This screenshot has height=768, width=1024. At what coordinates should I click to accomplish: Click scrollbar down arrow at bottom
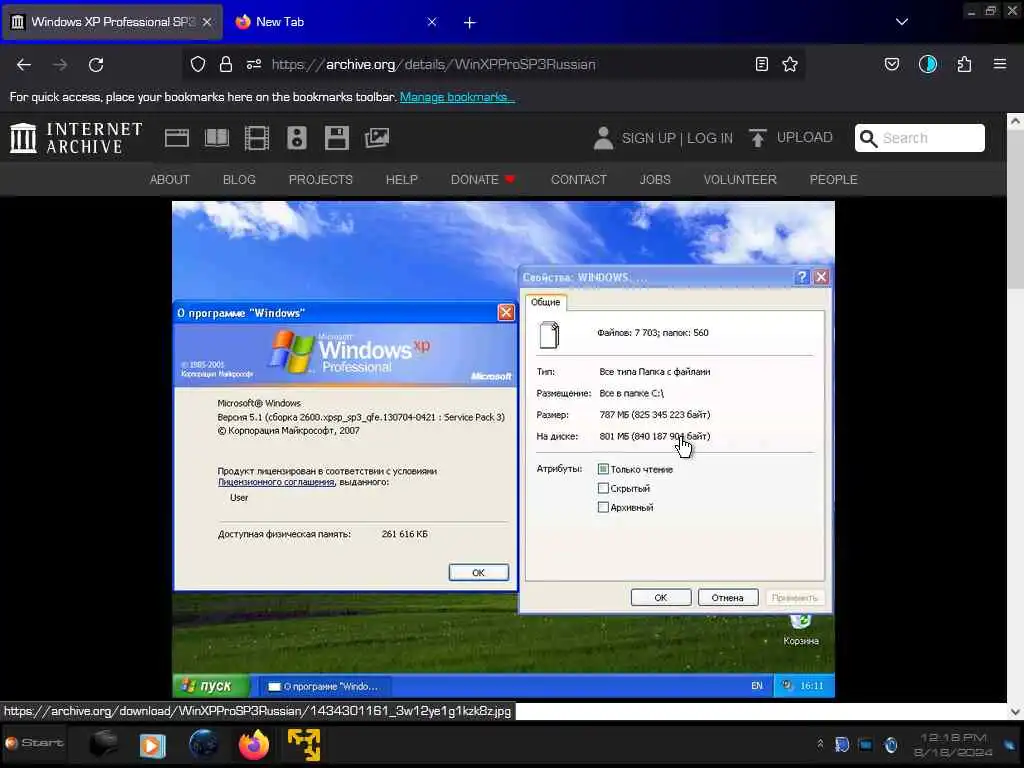(1015, 712)
